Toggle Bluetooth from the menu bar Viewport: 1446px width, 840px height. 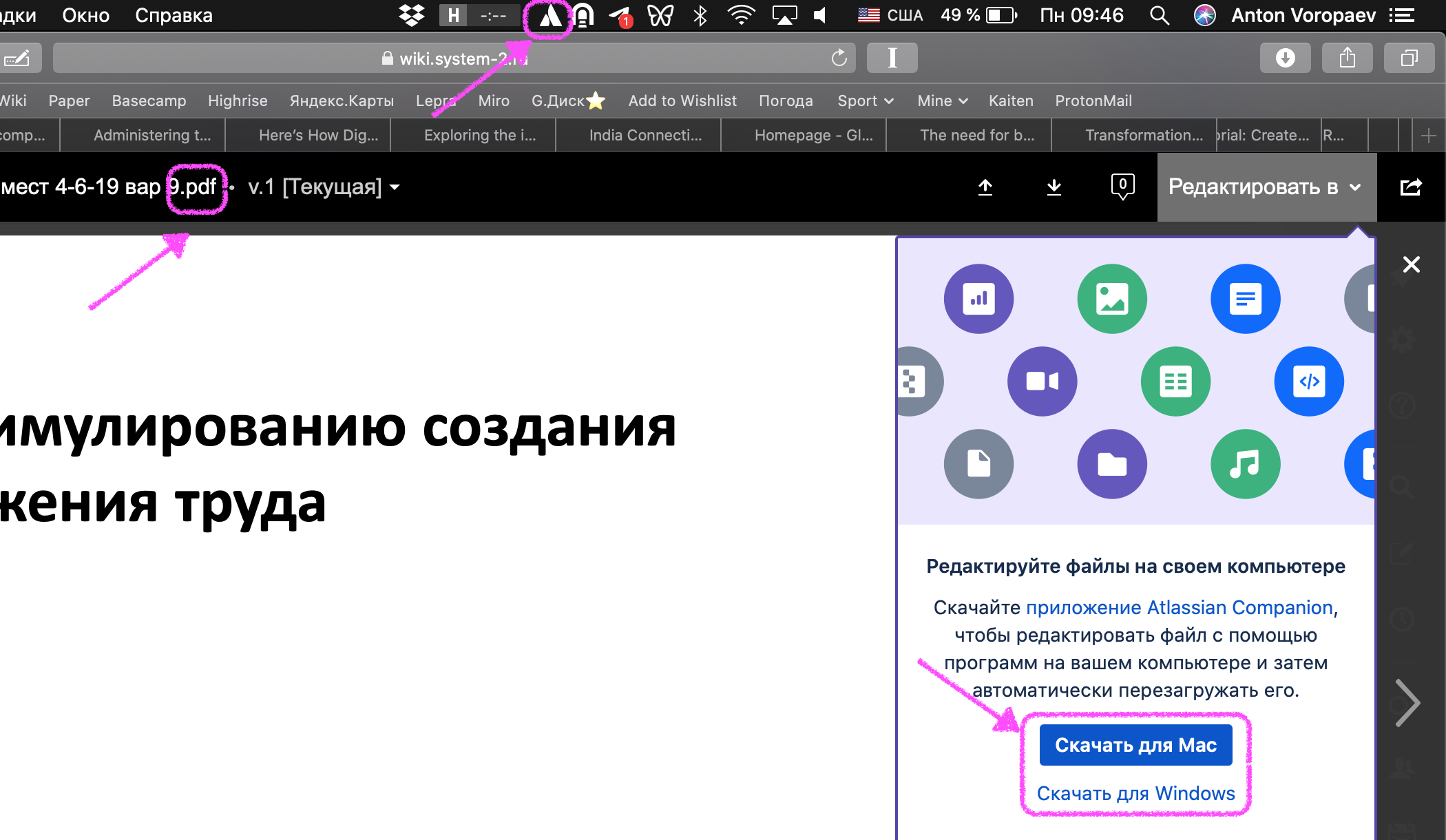(x=700, y=15)
